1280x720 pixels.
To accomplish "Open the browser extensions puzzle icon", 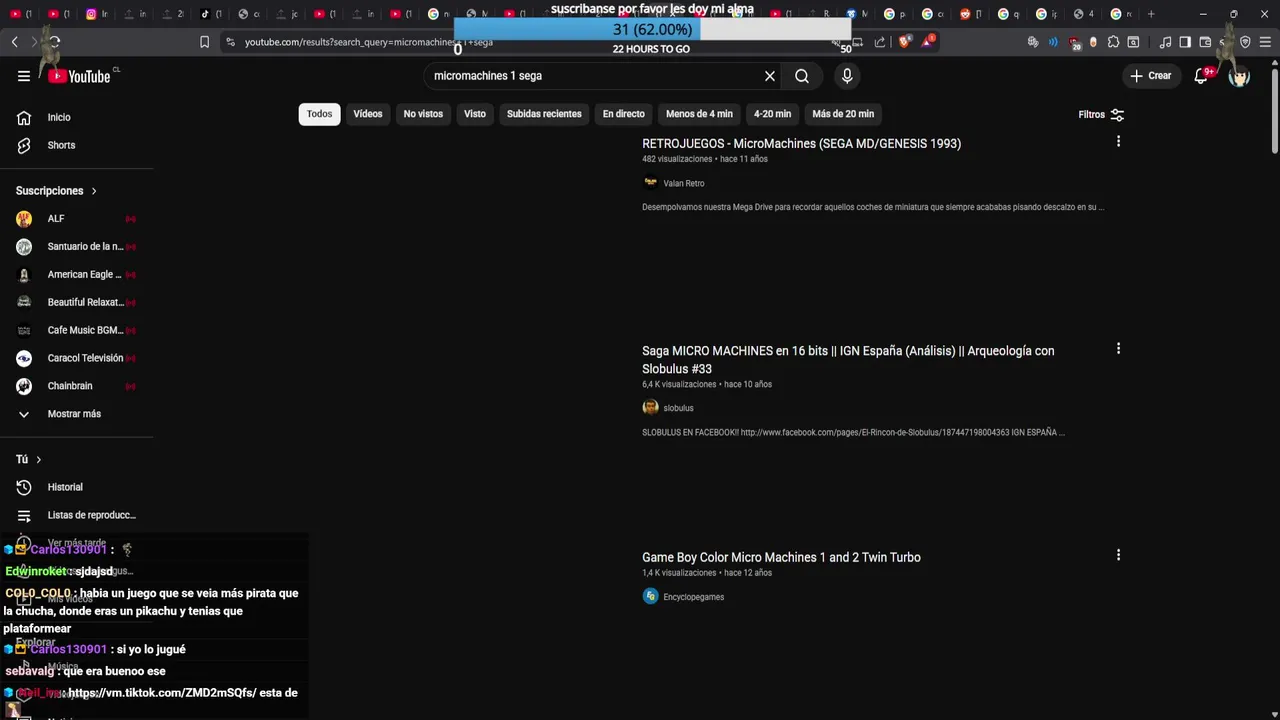I will point(1113,42).
